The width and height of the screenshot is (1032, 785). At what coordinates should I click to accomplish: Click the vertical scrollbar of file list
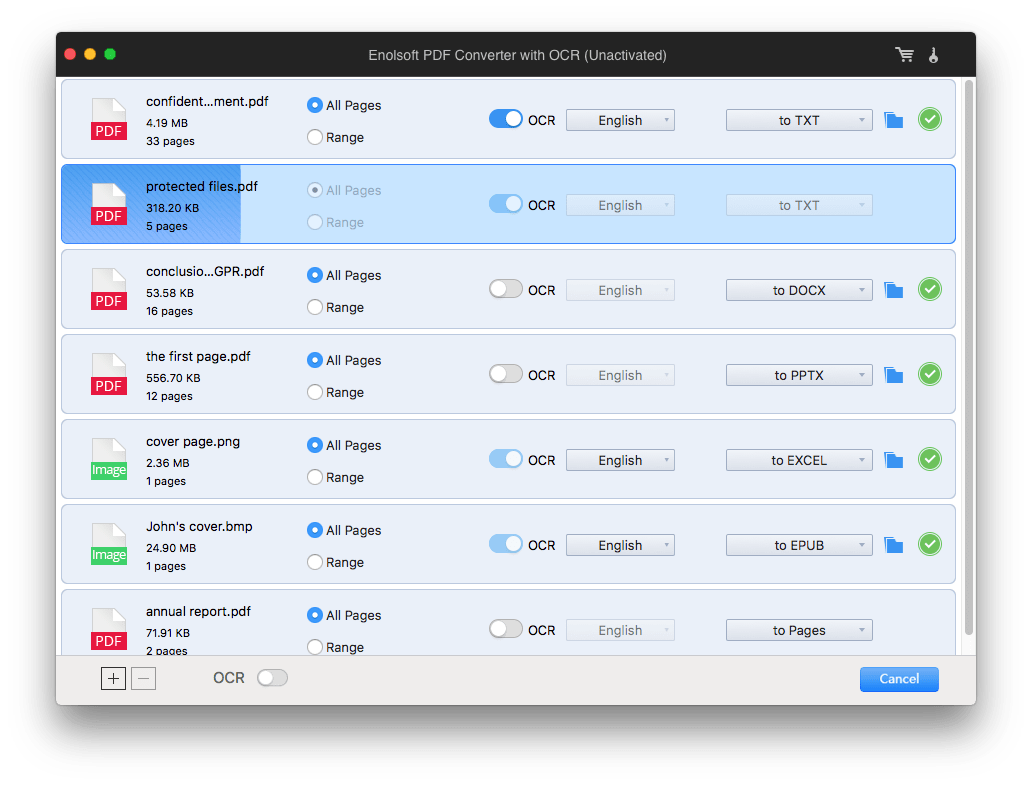click(x=968, y=357)
